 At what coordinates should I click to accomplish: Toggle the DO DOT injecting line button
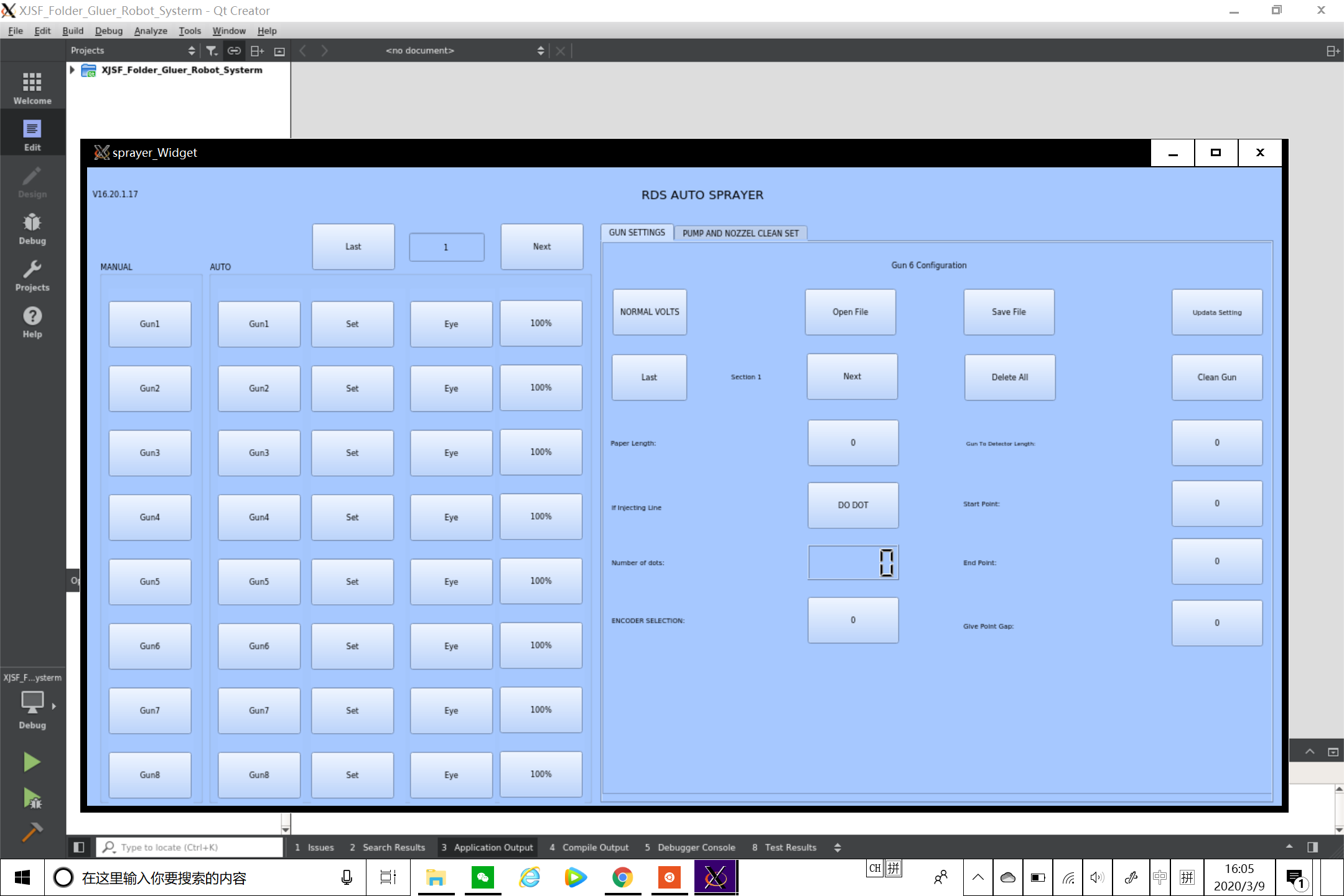point(852,505)
